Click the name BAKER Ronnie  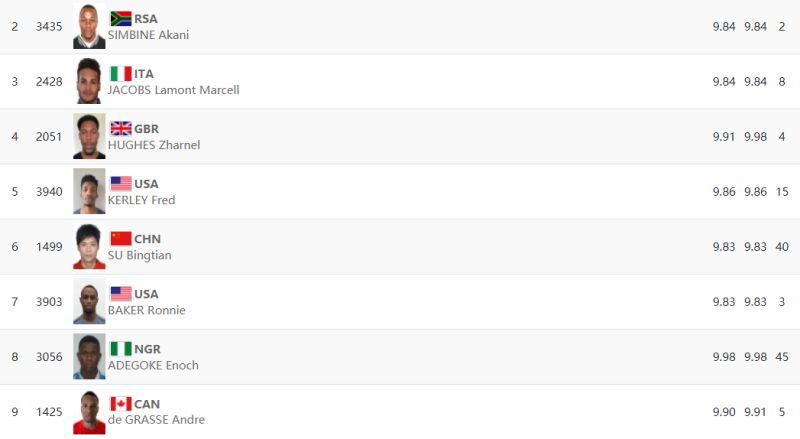pyautogui.click(x=146, y=310)
